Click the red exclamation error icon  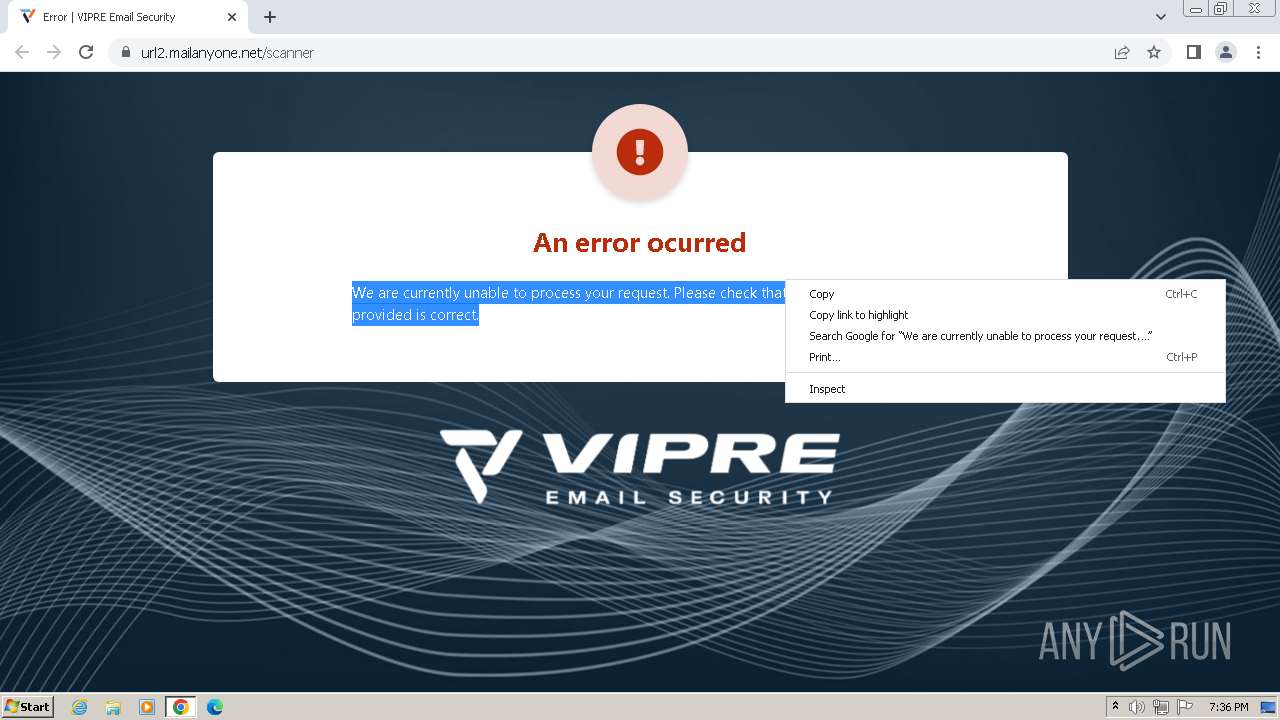point(640,152)
